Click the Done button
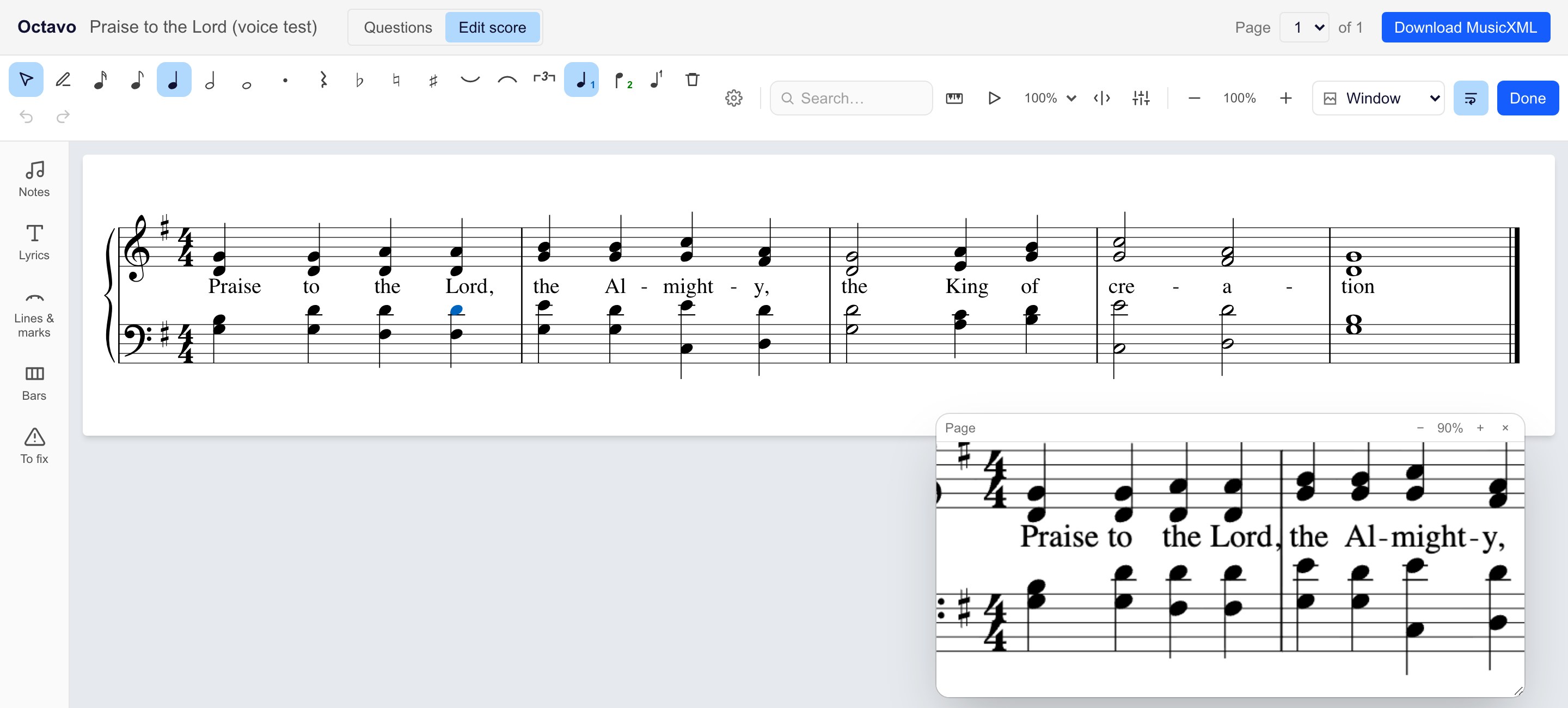1568x708 pixels. (x=1527, y=98)
